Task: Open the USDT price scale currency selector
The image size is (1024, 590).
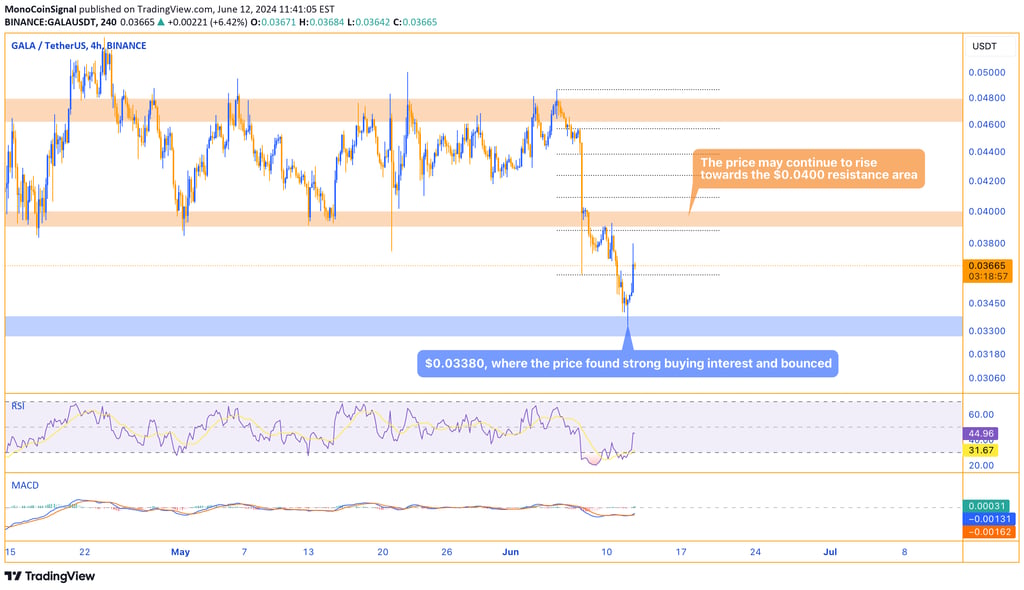Action: click(983, 45)
